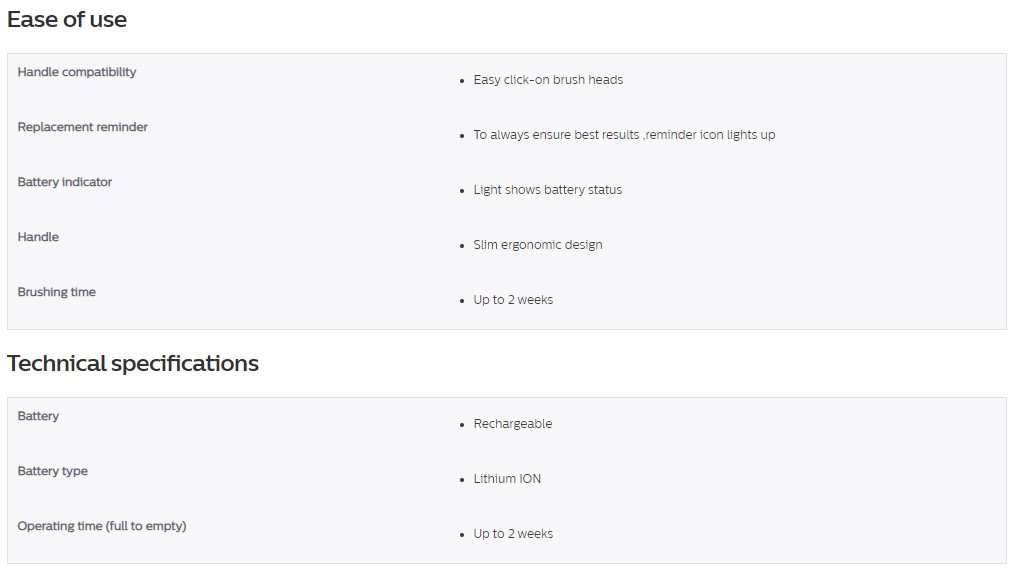
Task: Click bullet beside 'Slim ergonomic design'
Action: pos(462,246)
